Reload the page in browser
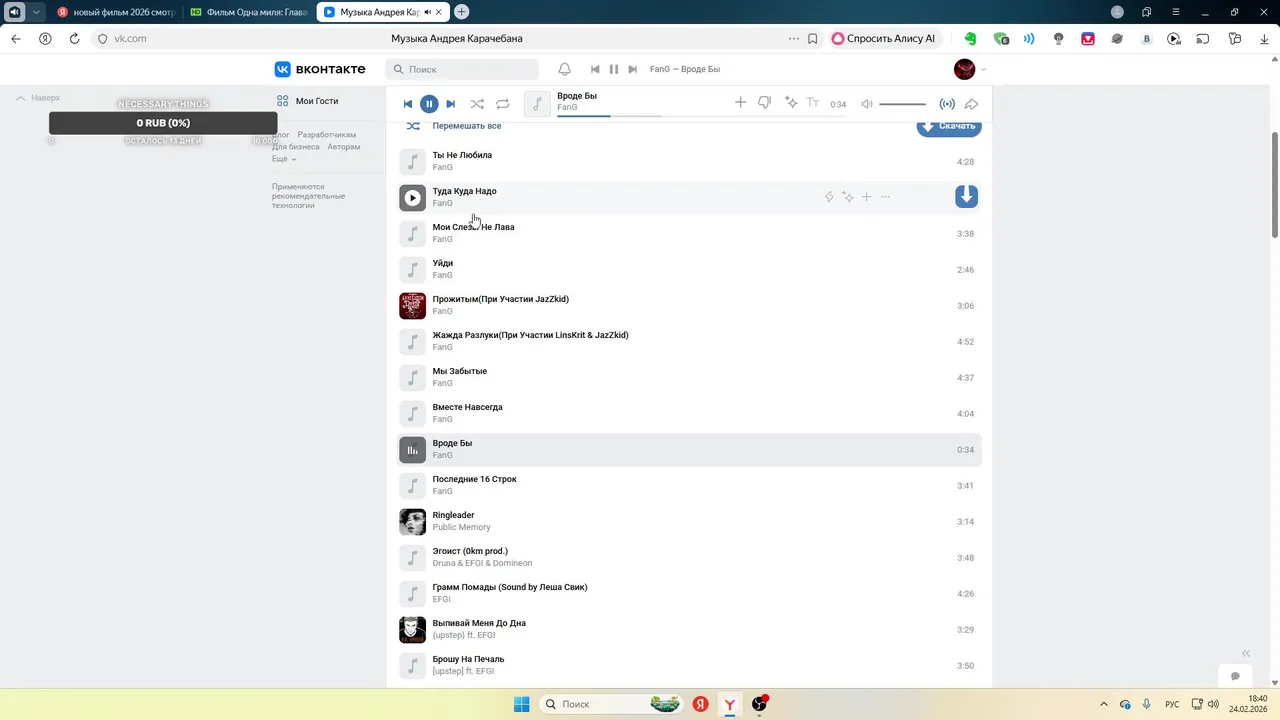Screen dimensions: 1280x720 pyautogui.click(x=74, y=38)
